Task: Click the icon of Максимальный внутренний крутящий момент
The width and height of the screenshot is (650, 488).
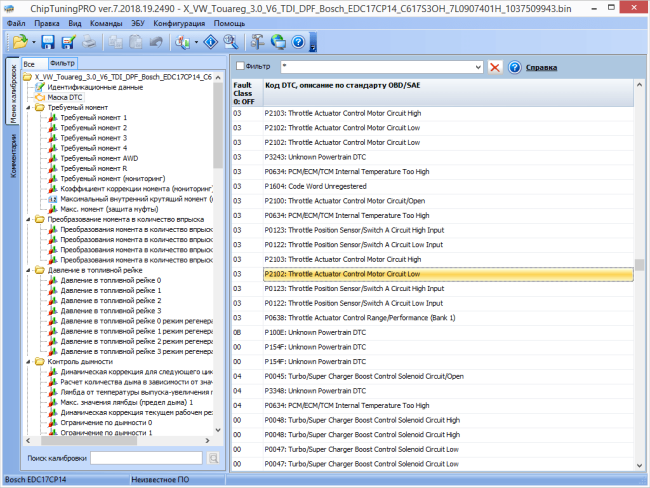Action: click(53, 199)
